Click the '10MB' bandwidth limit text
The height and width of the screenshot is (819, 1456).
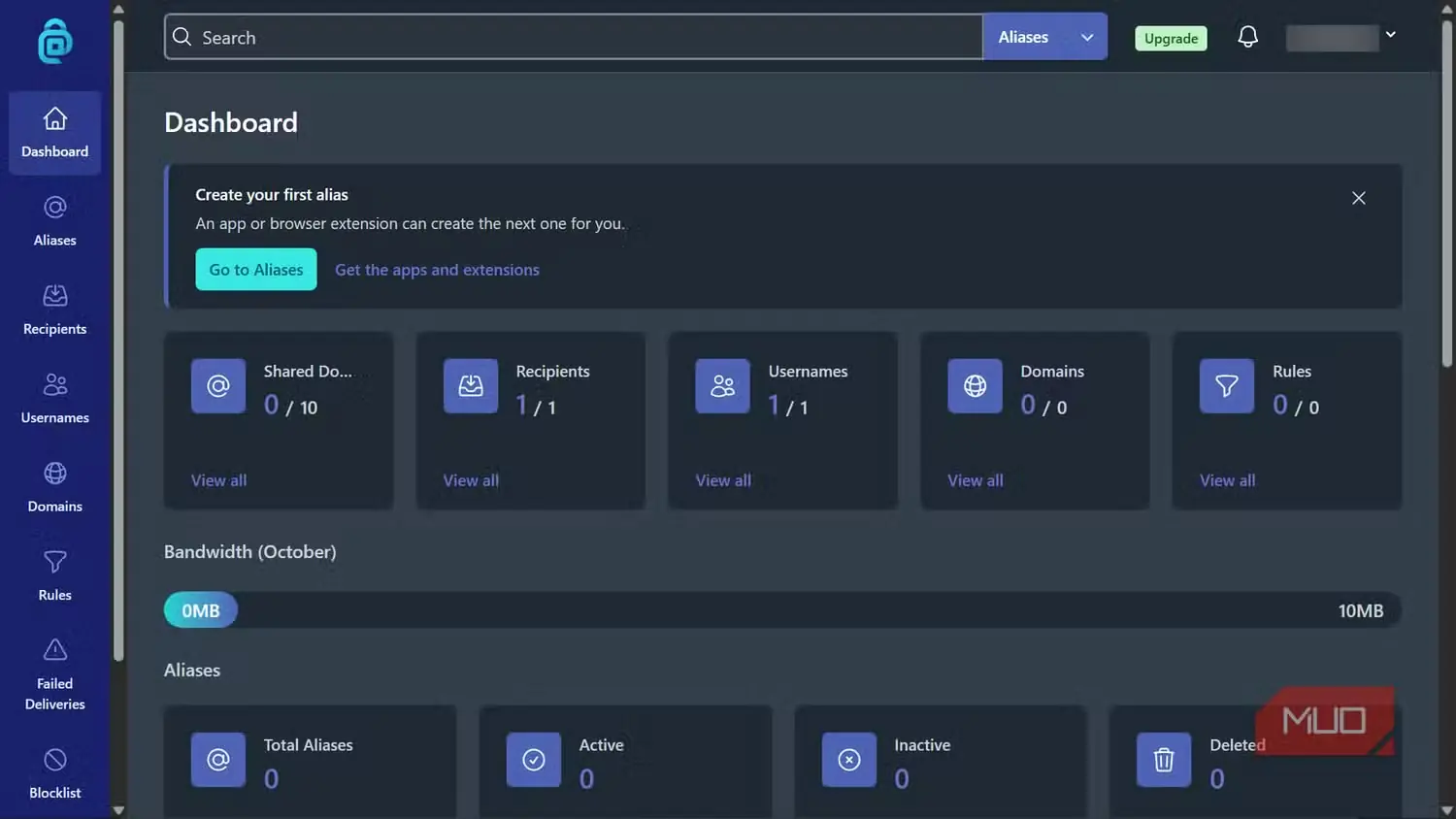click(1361, 610)
